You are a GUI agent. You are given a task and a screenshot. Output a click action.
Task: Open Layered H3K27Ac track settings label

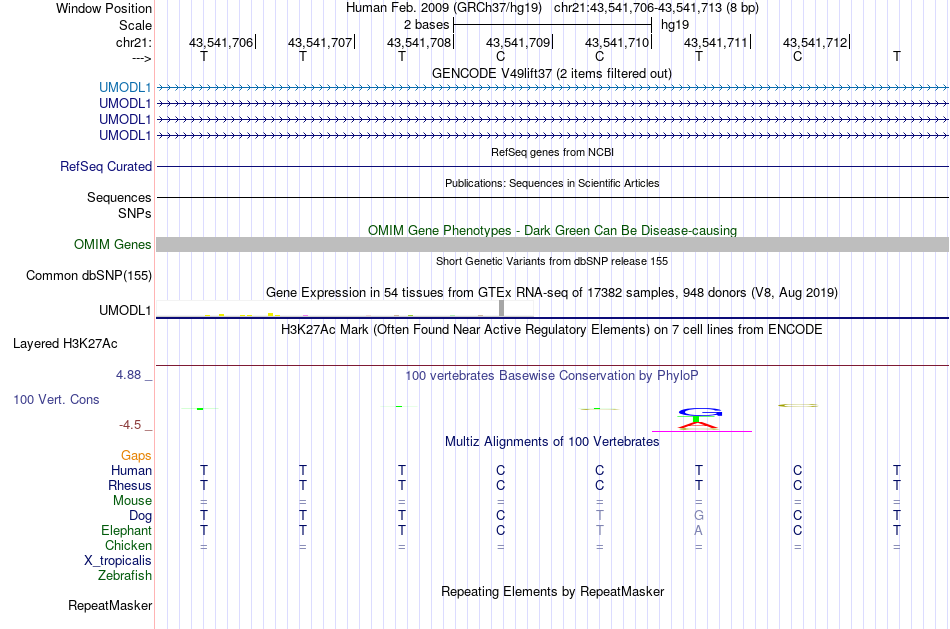click(65, 344)
